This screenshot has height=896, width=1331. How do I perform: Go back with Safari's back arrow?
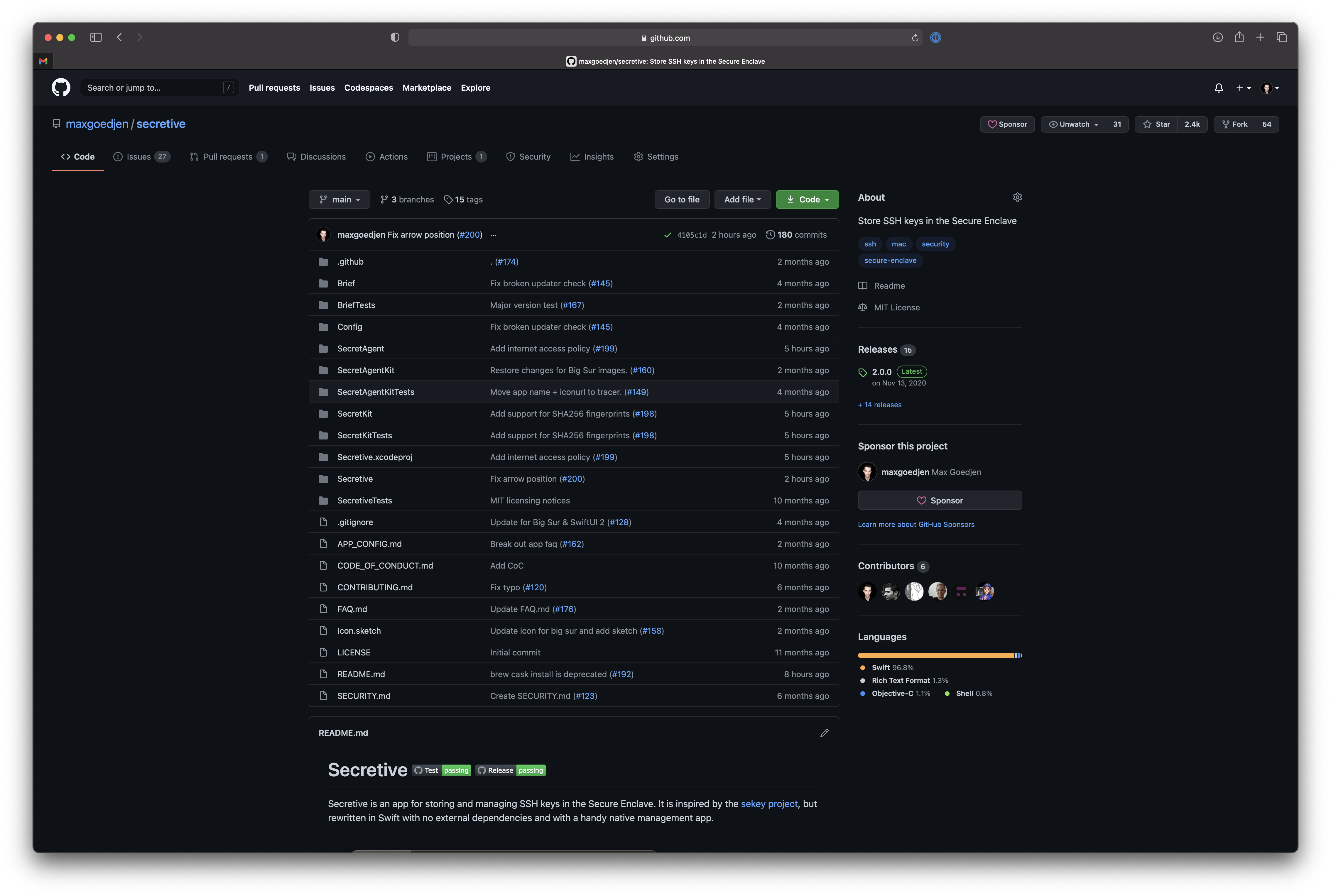(119, 37)
